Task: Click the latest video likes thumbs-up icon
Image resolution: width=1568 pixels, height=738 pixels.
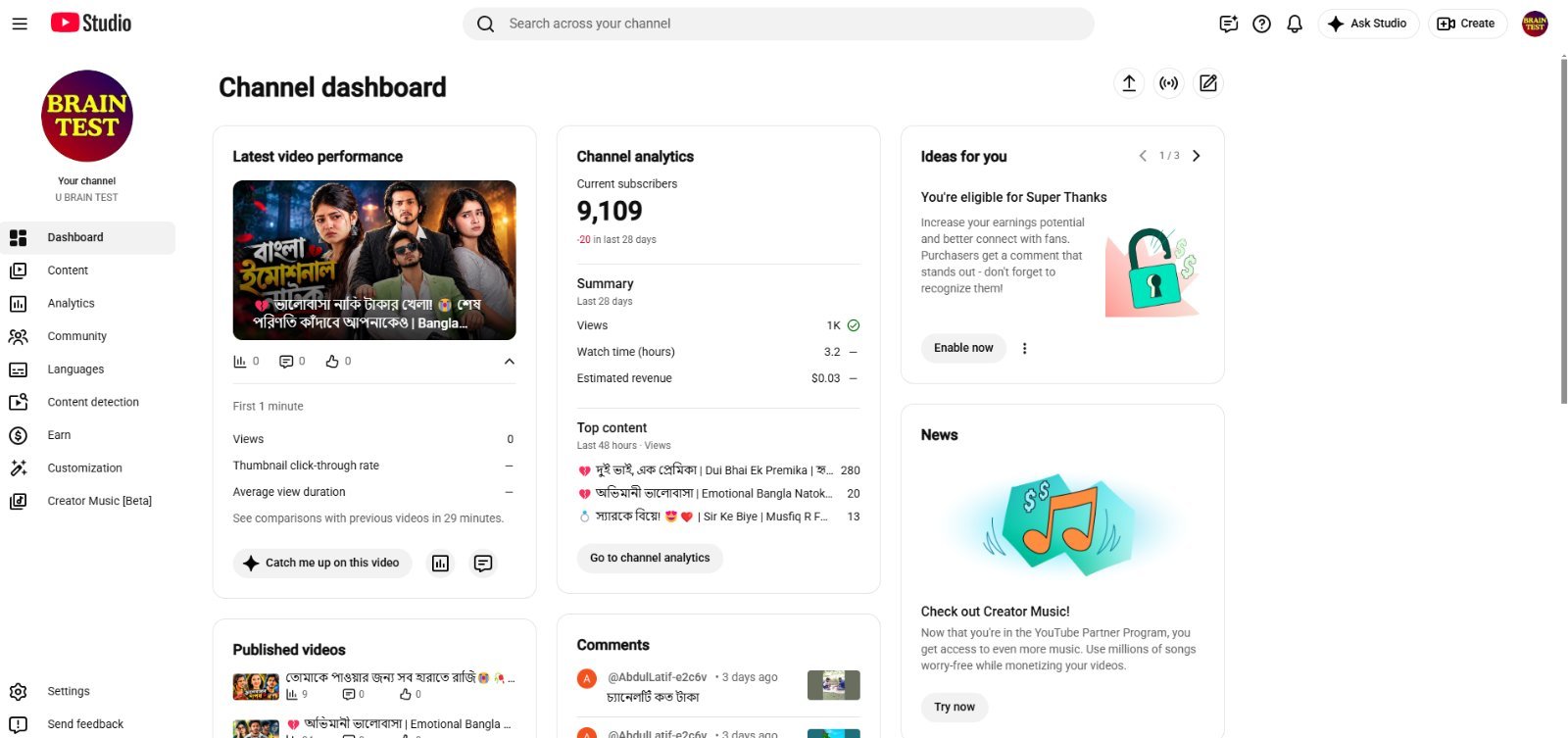Action: point(332,362)
